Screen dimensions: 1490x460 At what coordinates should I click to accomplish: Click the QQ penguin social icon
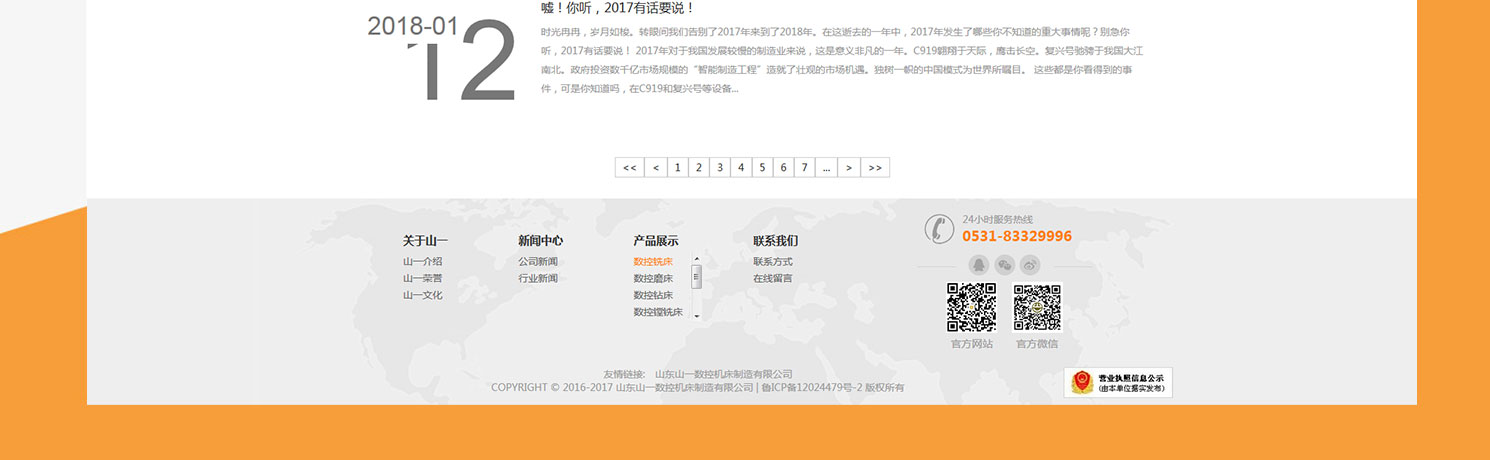tap(979, 265)
